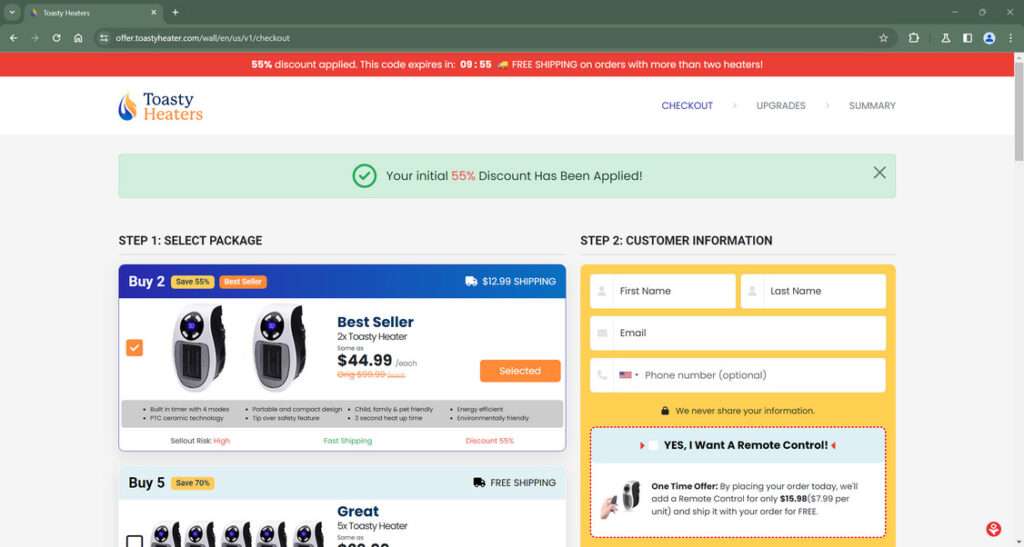This screenshot has height=547, width=1024.
Task: Open the phone country flag dropdown
Action: 629,375
